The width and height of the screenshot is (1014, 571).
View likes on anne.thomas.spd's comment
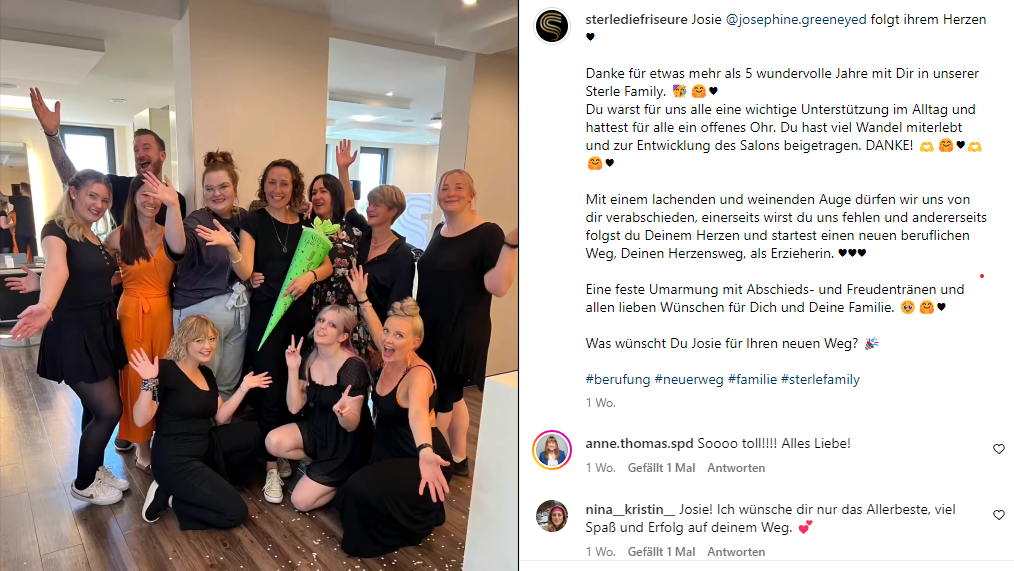661,468
